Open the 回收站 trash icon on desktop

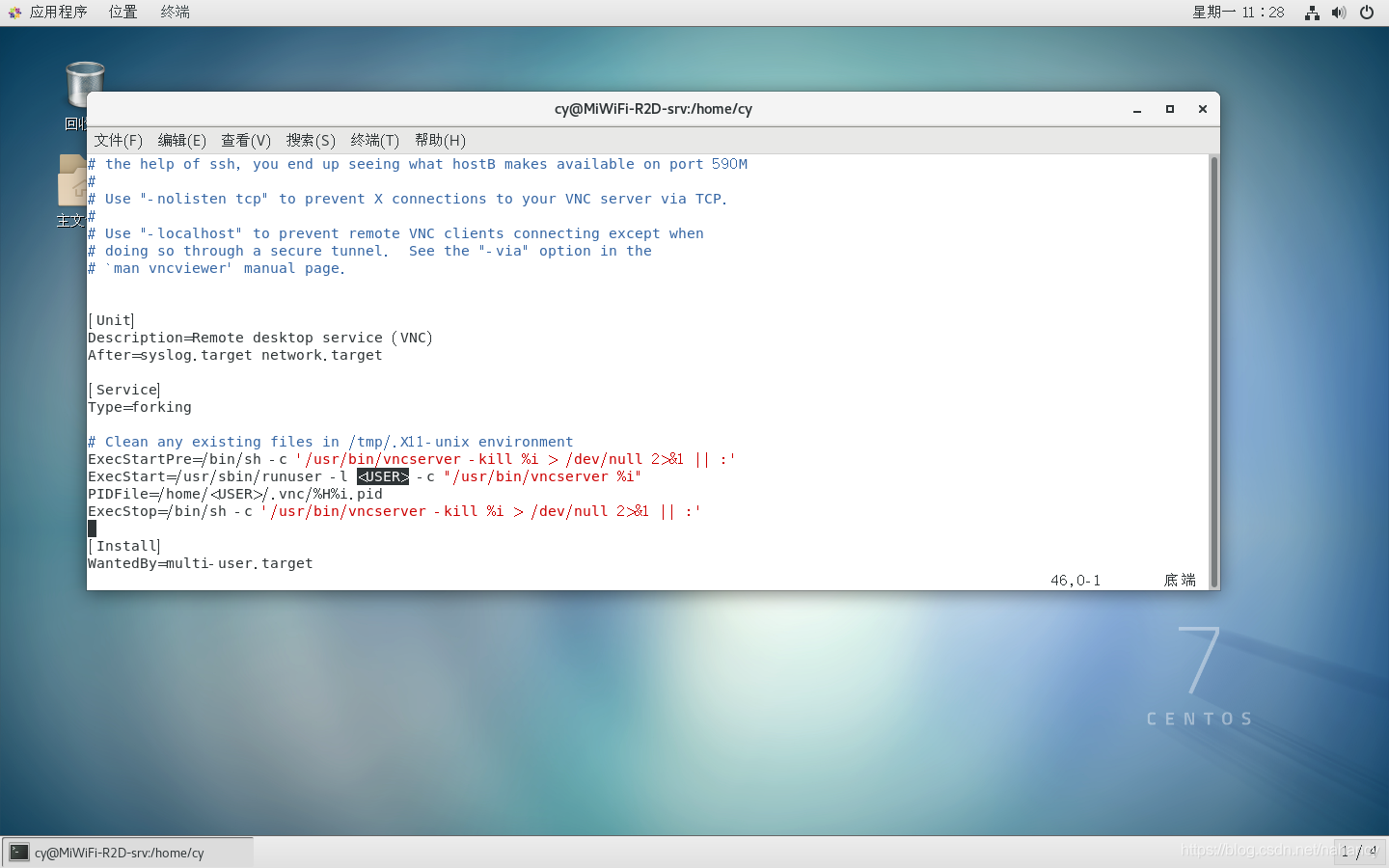click(84, 82)
